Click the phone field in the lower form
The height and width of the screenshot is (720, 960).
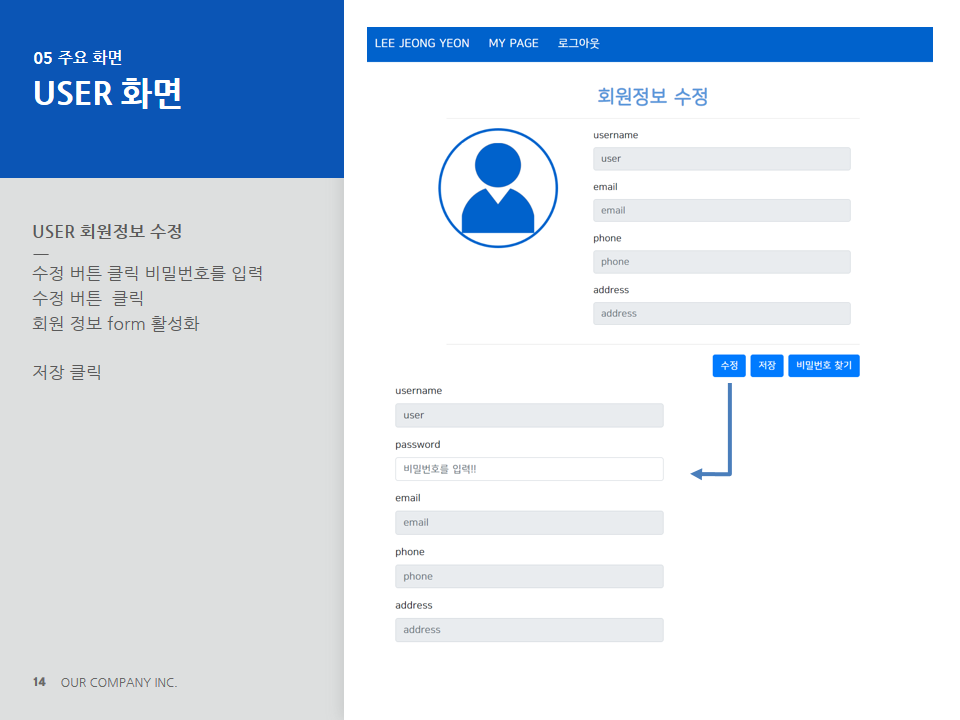pos(529,576)
